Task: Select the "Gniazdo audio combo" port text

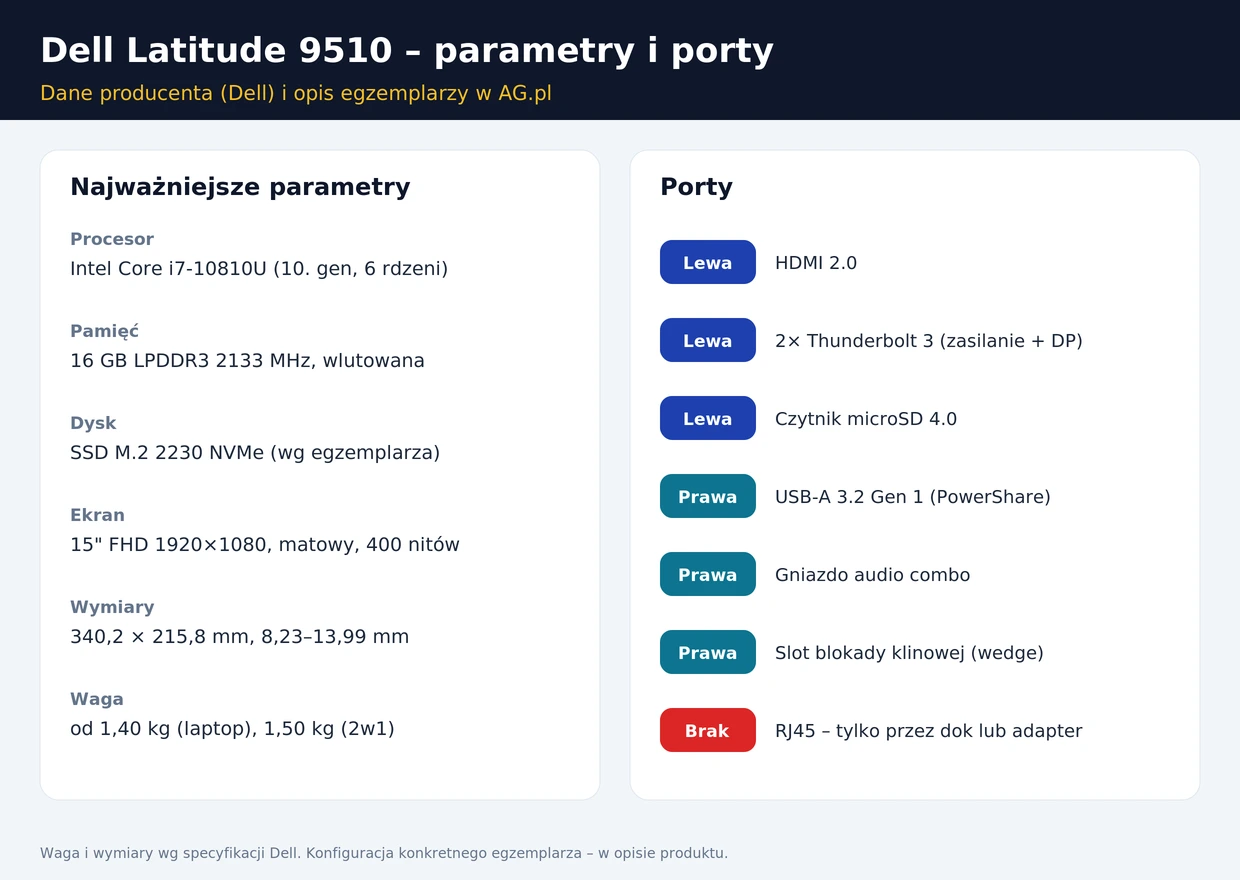Action: (873, 575)
